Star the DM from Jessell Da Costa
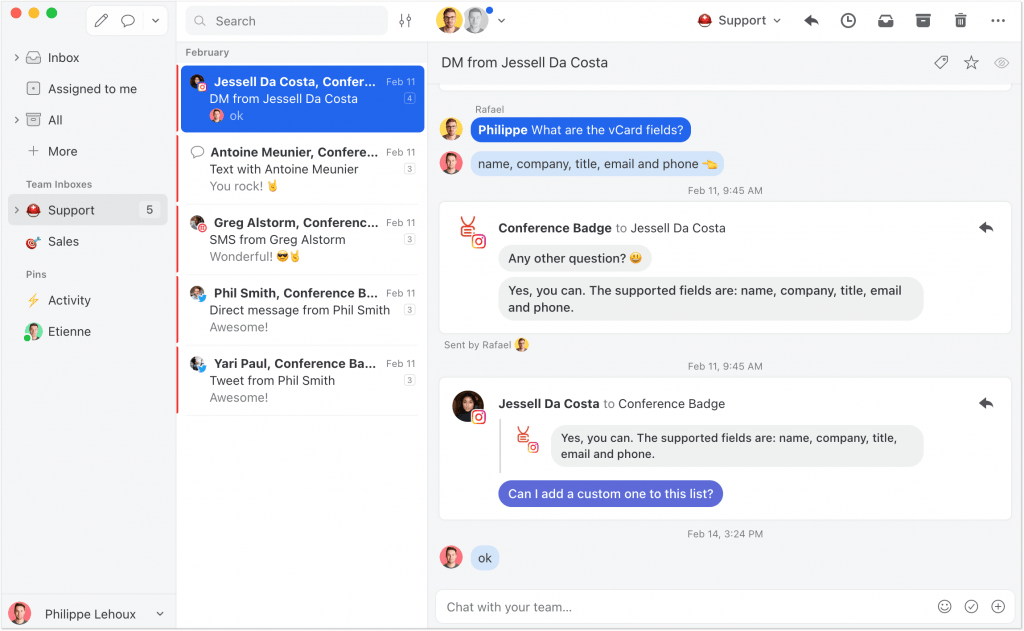The width and height of the screenshot is (1024, 631). pyautogui.click(x=971, y=62)
